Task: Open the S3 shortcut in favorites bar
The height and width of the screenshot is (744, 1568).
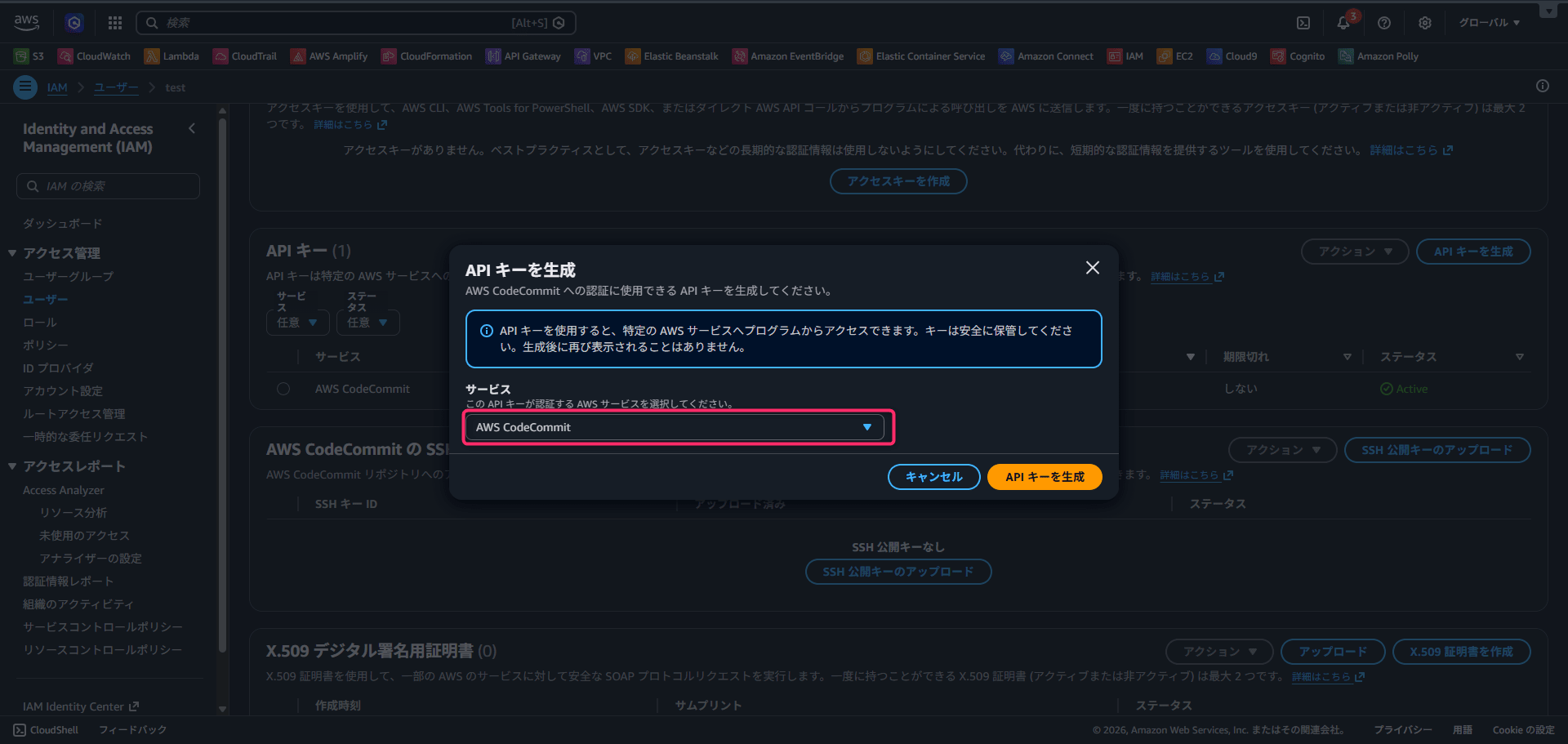Action: click(x=29, y=56)
